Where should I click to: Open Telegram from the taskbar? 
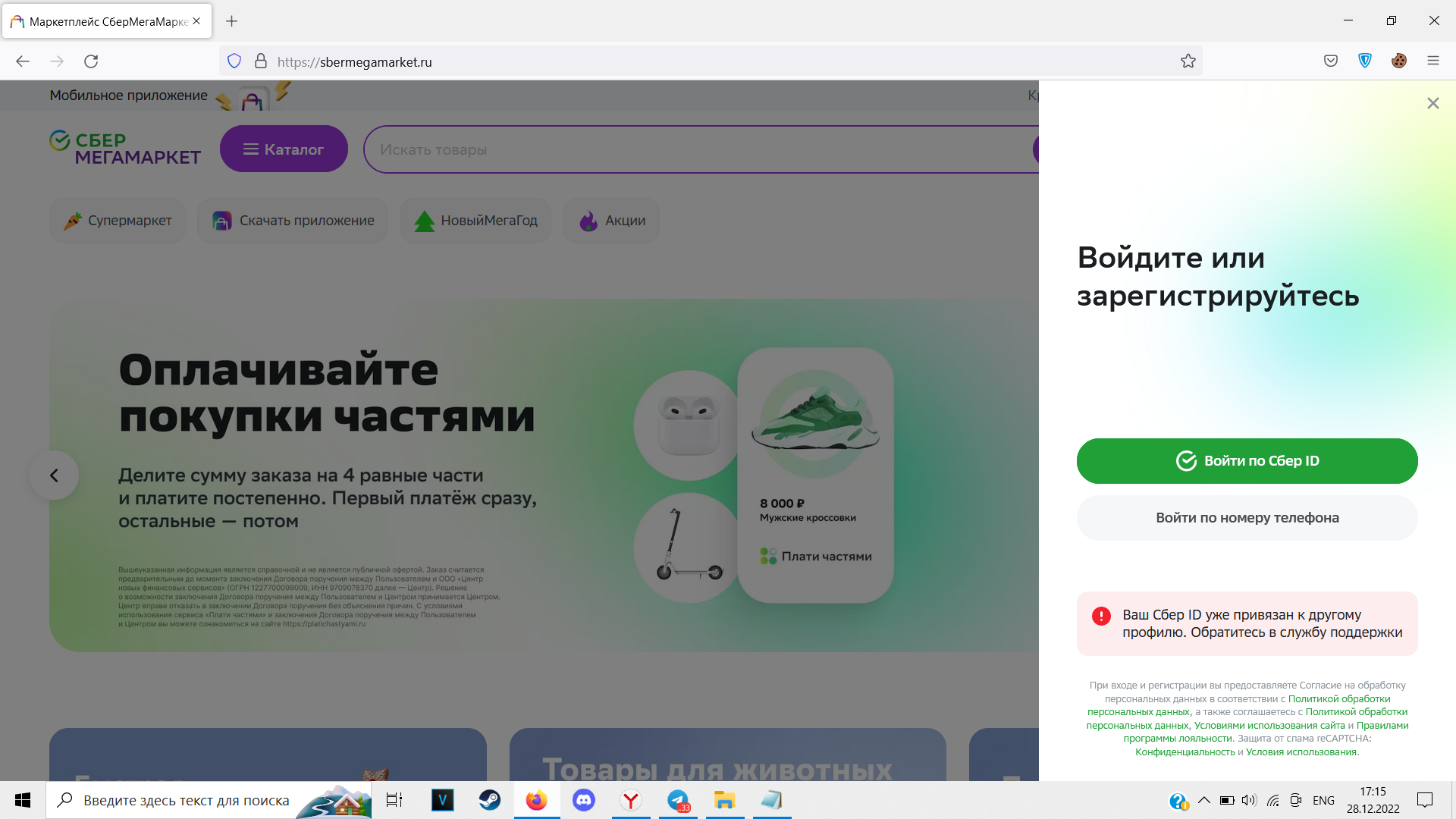[x=678, y=800]
